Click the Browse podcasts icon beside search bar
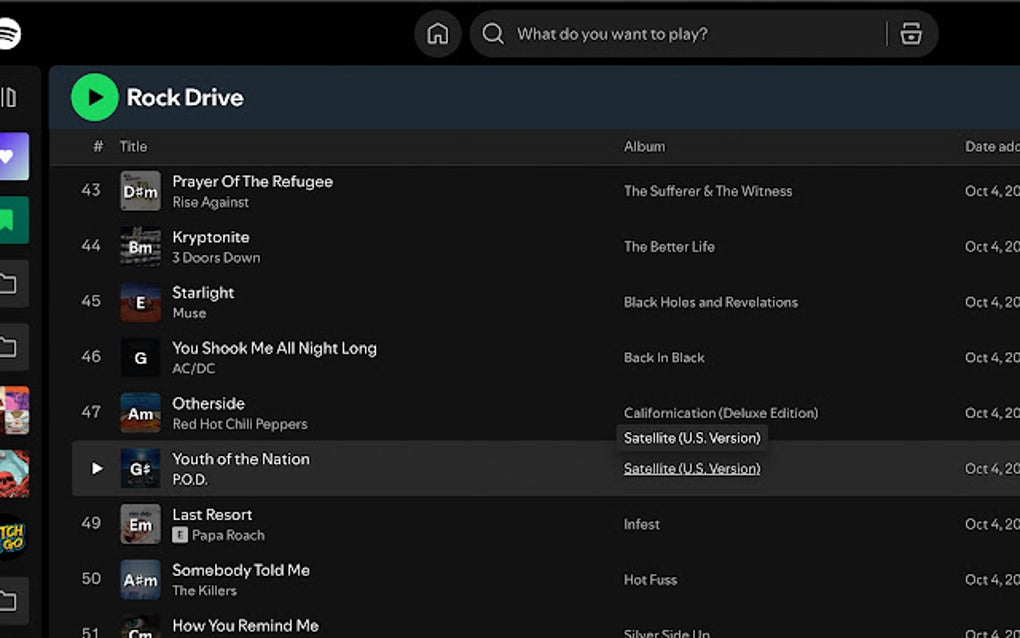This screenshot has height=638, width=1020. (910, 33)
